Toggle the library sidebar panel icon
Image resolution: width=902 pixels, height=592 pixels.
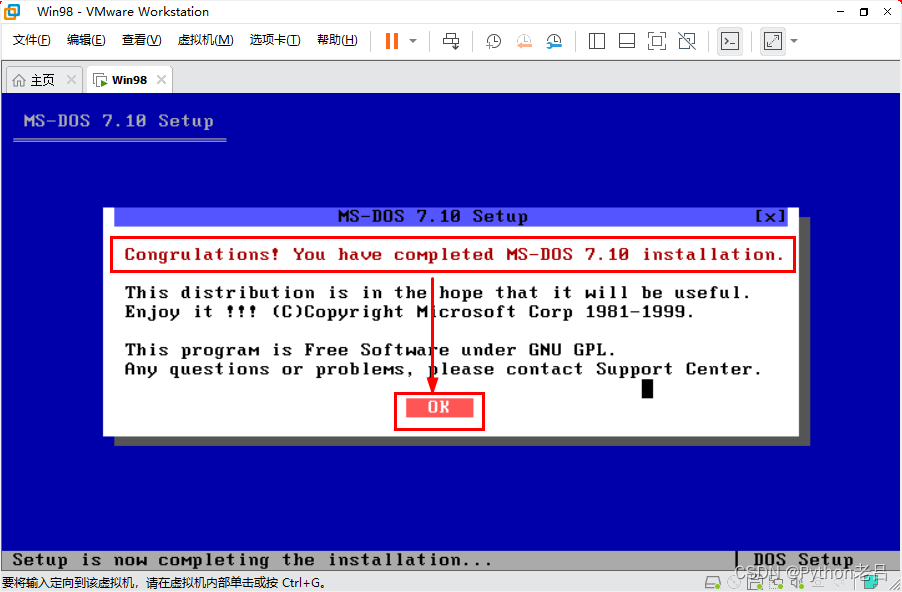pos(597,41)
